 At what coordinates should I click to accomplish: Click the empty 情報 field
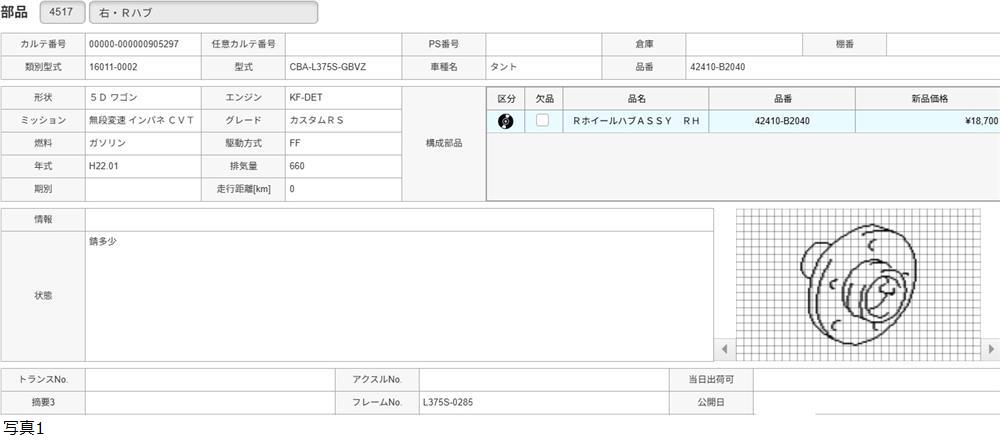399,219
